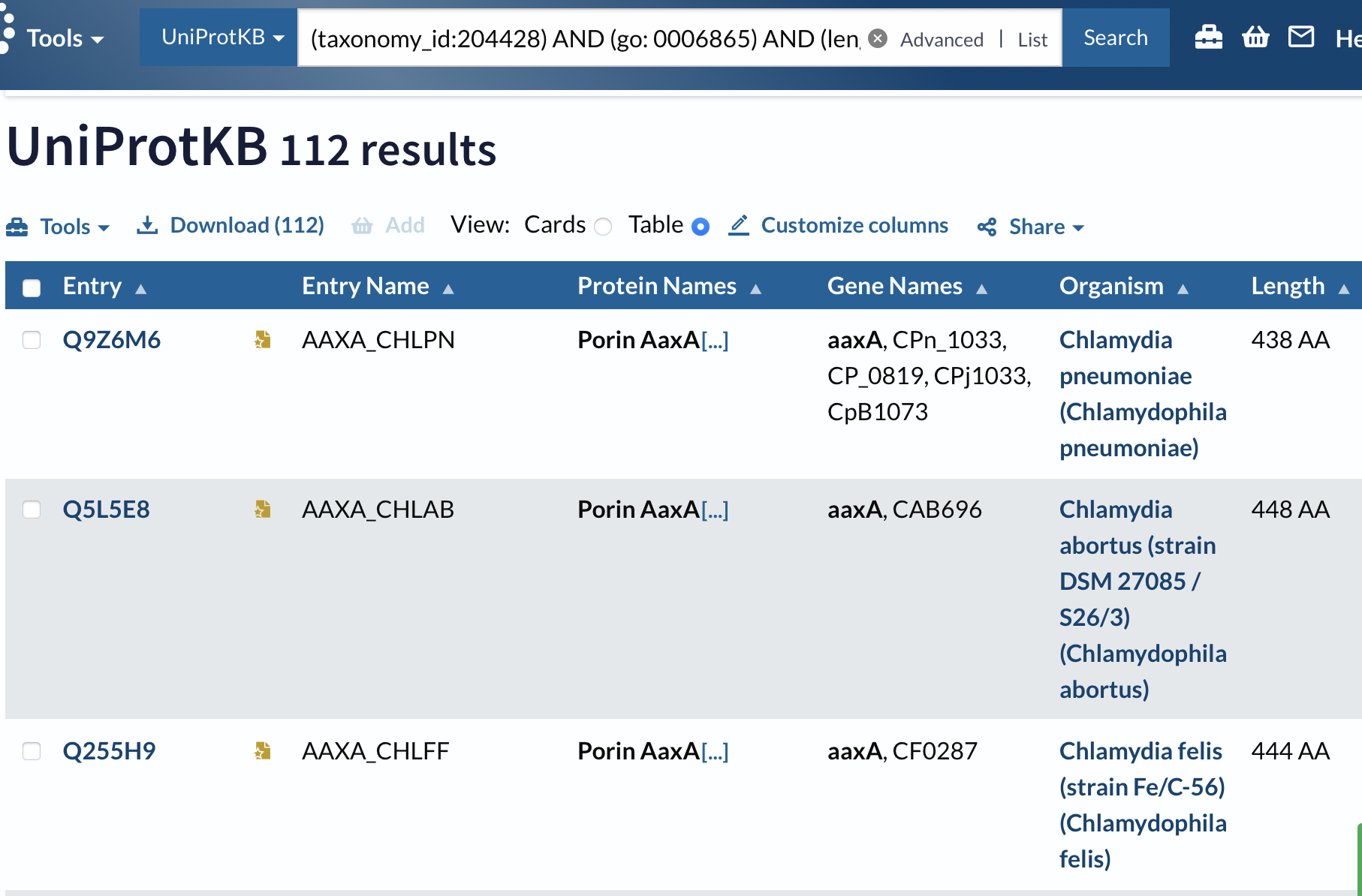Open the toolbox icon in header

click(x=1208, y=37)
